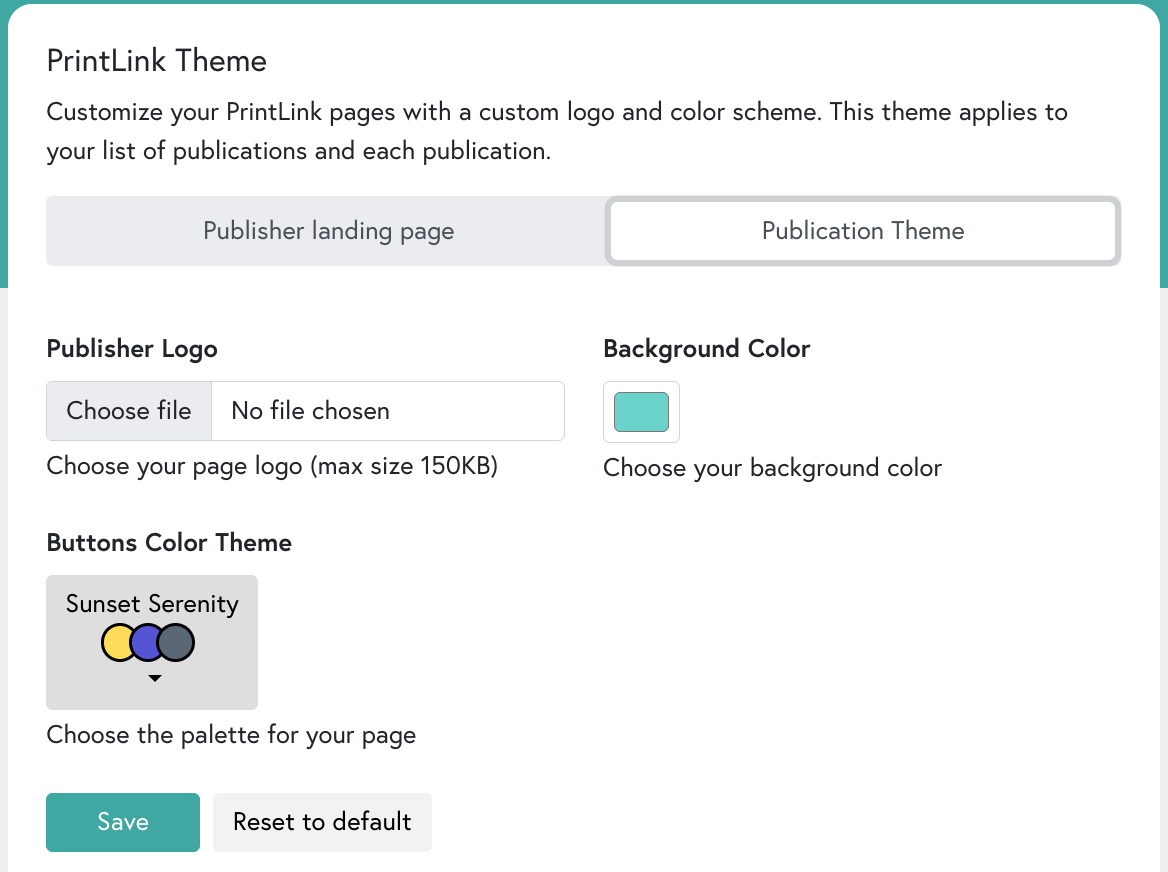Viewport: 1168px width, 872px height.
Task: Select the Publication Theme tab
Action: (x=863, y=231)
